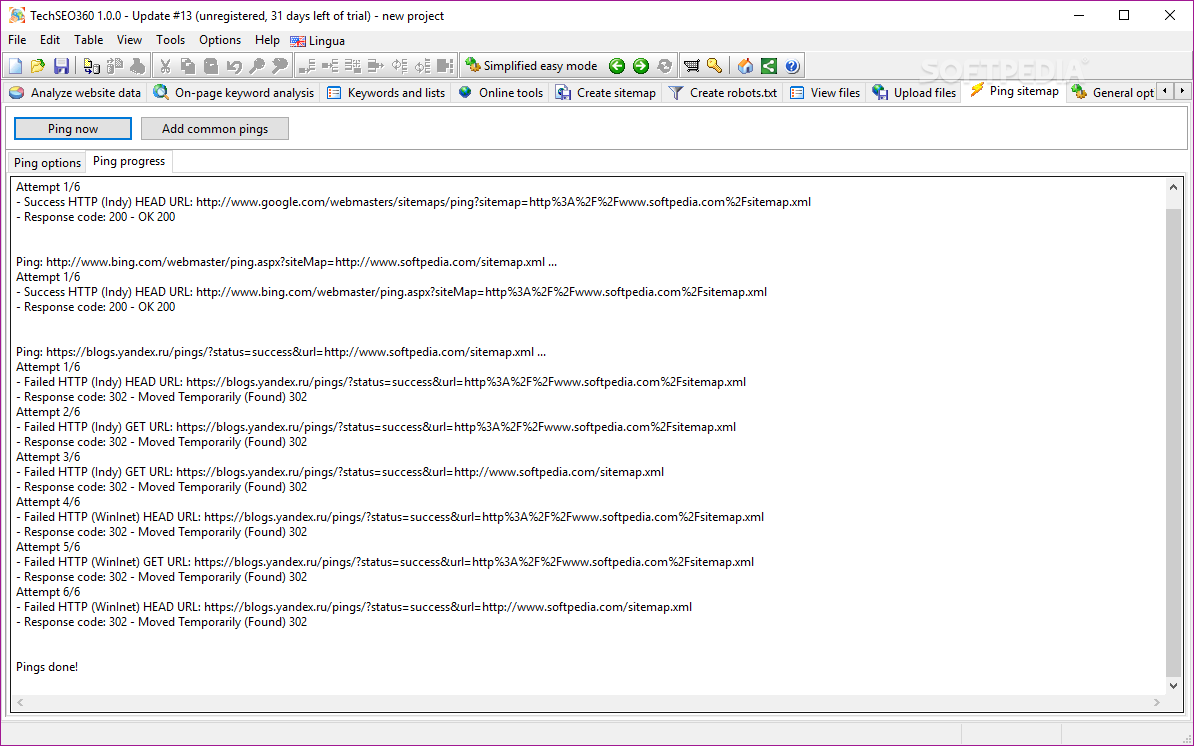Click the find magnifier toolbar icon
This screenshot has width=1194, height=746.
257,66
